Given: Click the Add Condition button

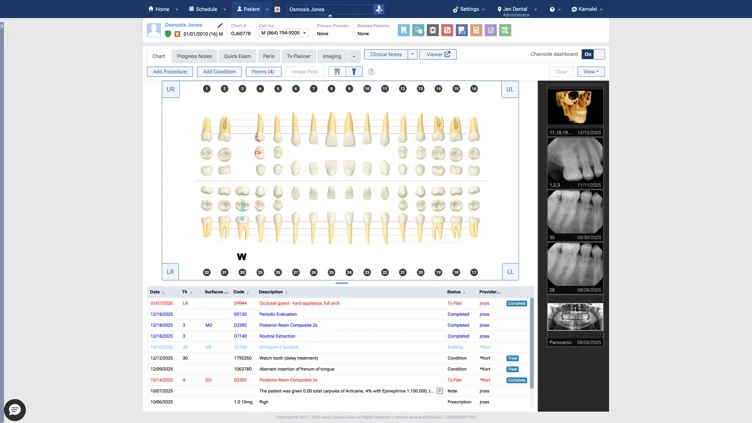Looking at the screenshot, I should 219,72.
